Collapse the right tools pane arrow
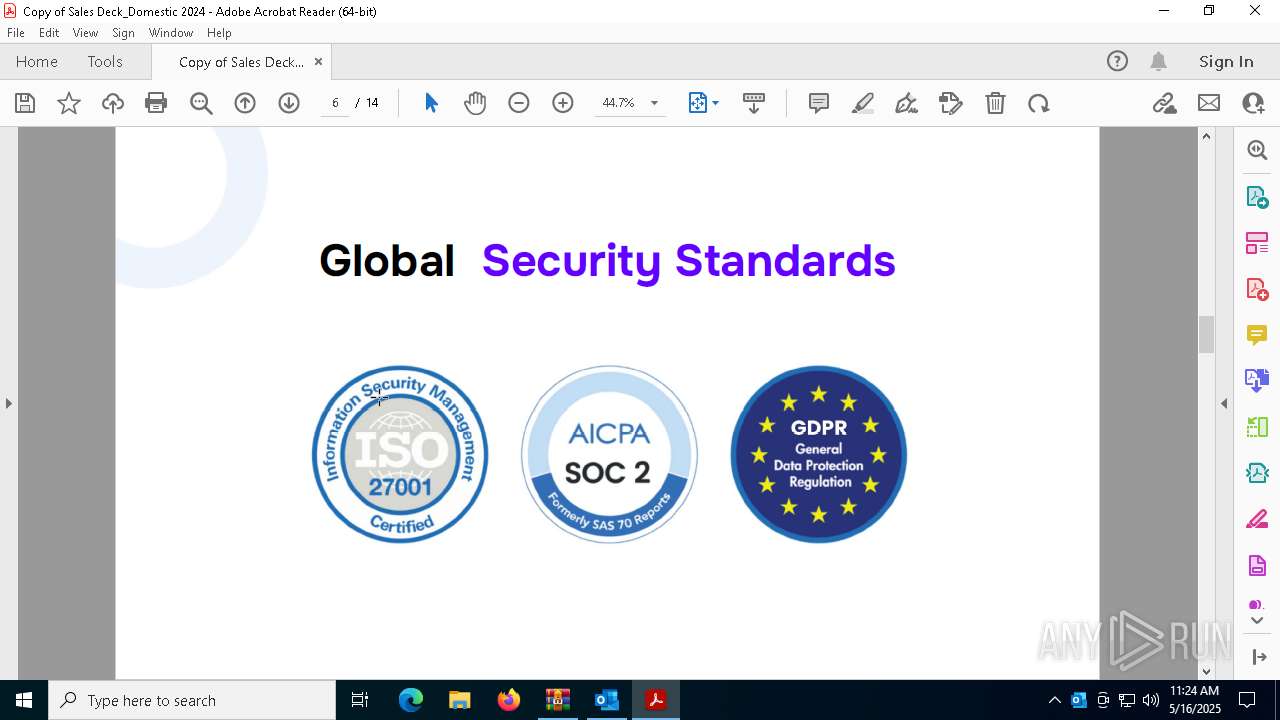 click(x=1224, y=403)
